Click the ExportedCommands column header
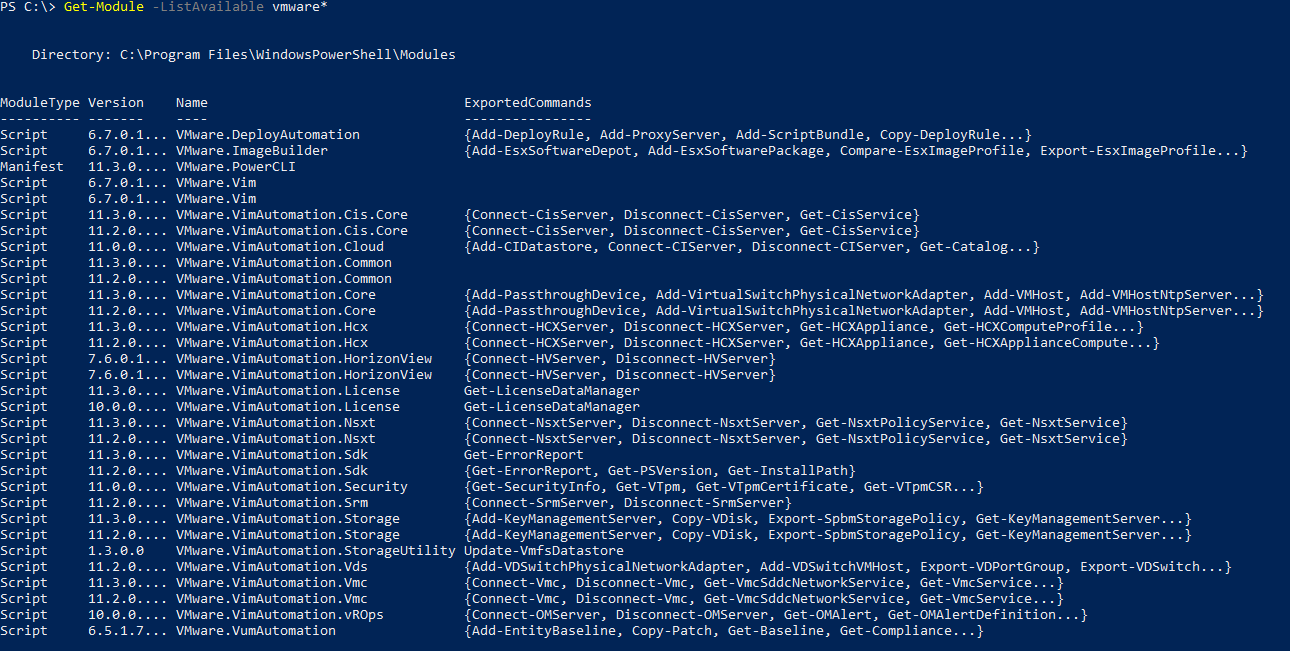 [527, 103]
